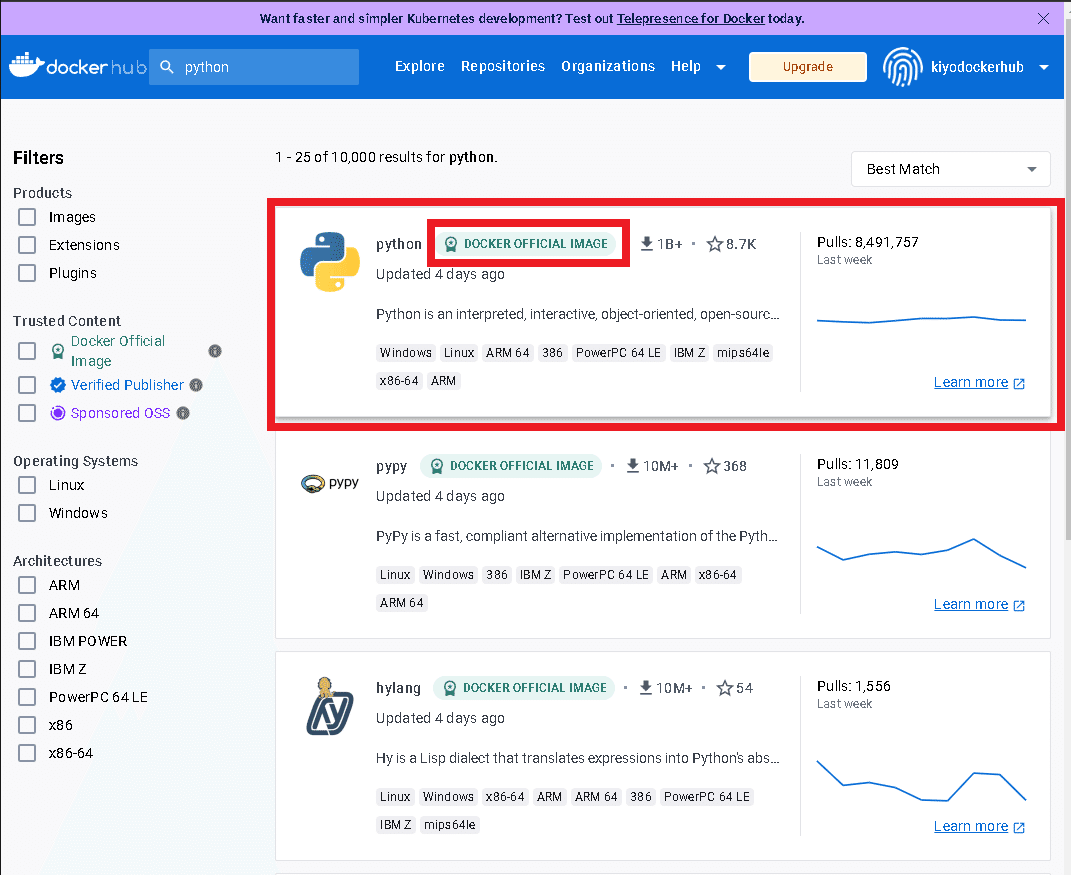The height and width of the screenshot is (875, 1071).
Task: Open Learn more link for hylang
Action: 971,827
